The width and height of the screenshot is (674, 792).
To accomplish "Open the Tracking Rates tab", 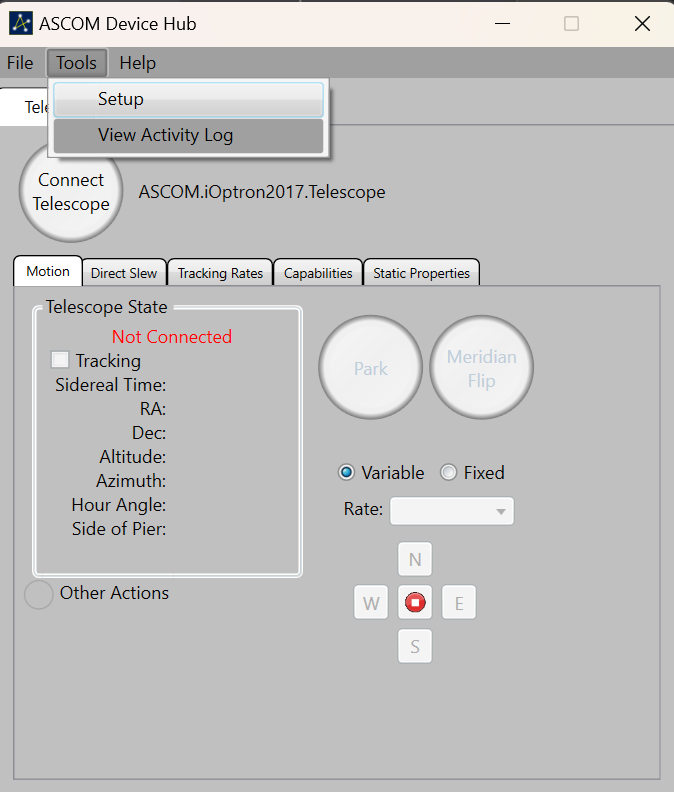I will [220, 273].
